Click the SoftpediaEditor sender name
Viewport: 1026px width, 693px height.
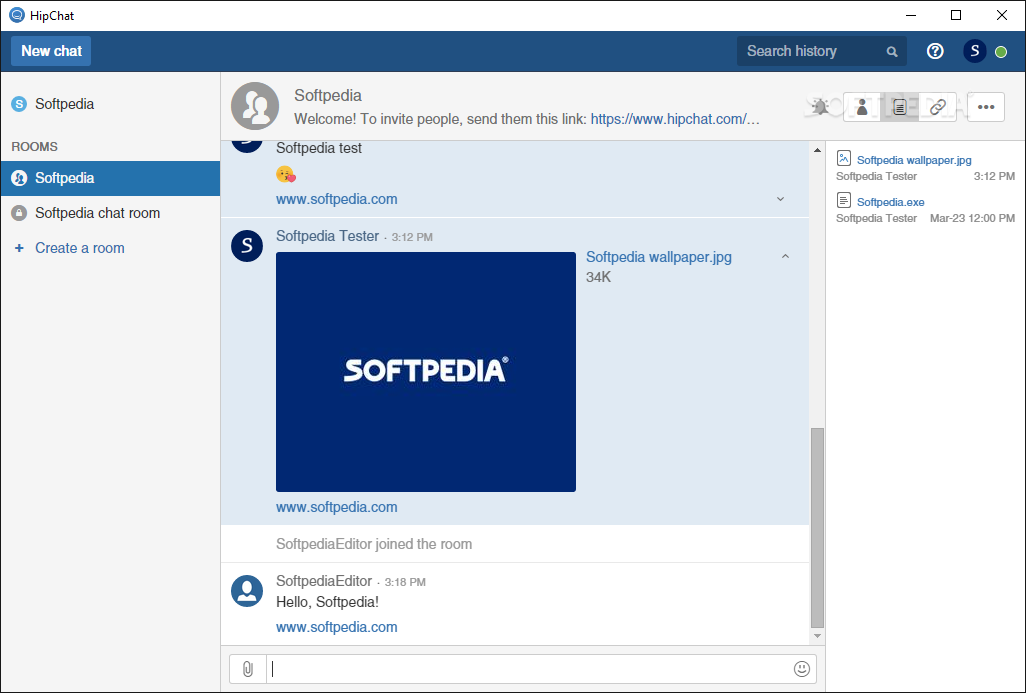324,581
